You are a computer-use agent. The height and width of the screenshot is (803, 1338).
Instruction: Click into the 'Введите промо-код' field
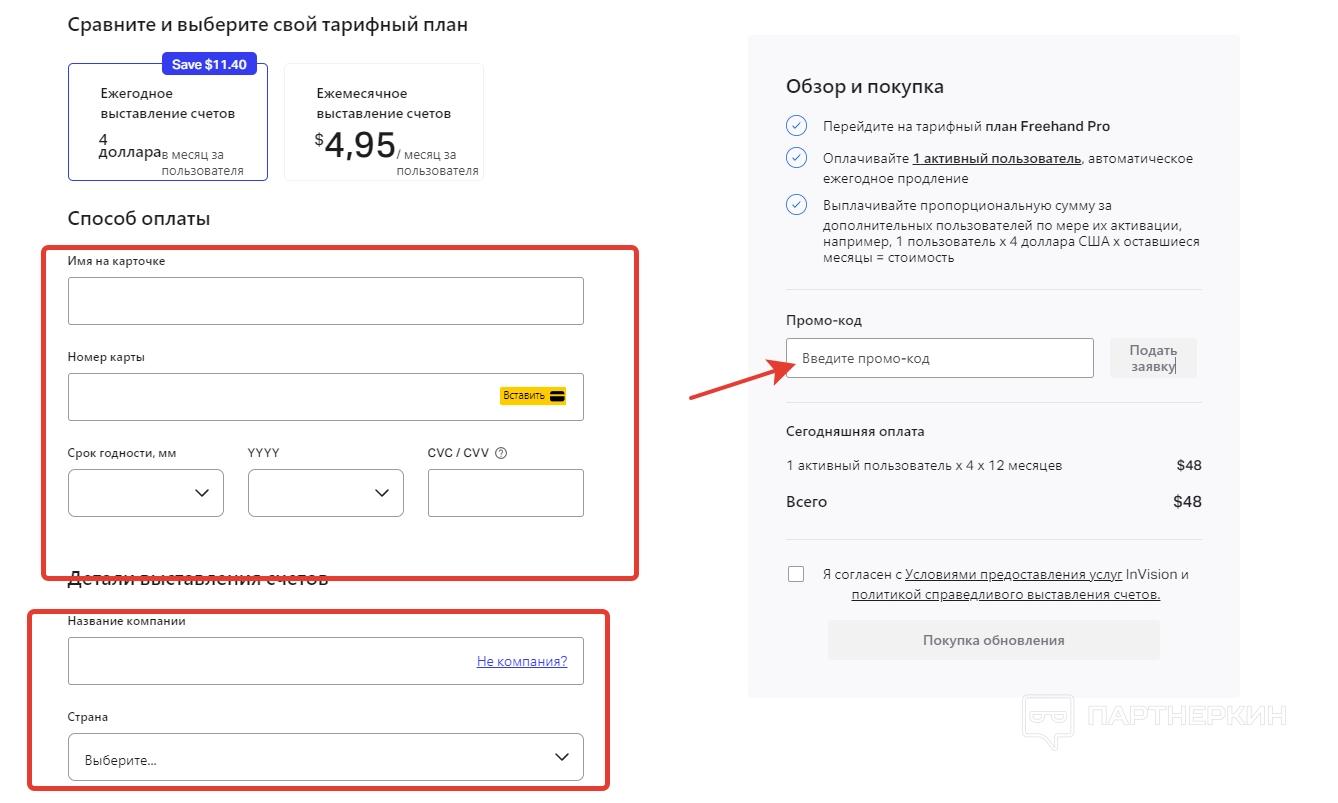coord(940,358)
